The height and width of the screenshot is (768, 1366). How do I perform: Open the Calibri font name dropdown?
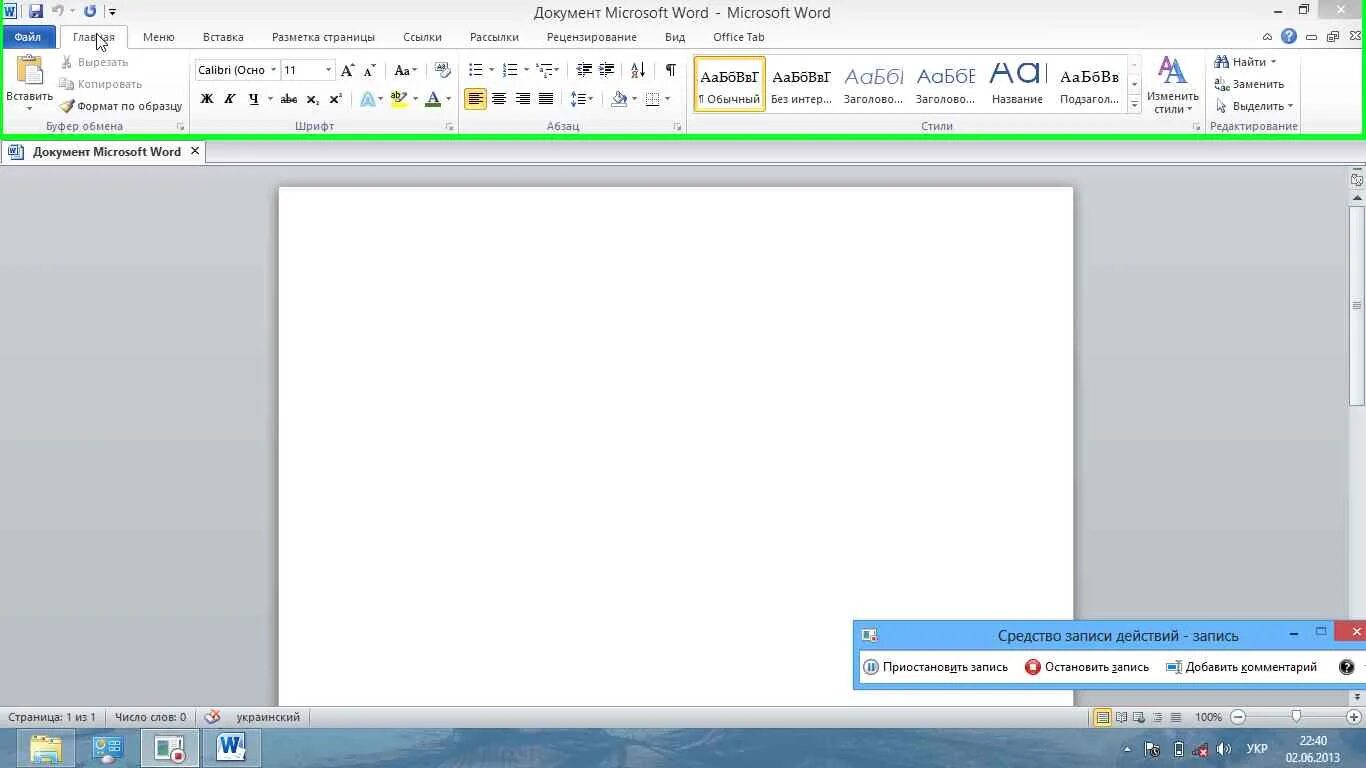(273, 70)
